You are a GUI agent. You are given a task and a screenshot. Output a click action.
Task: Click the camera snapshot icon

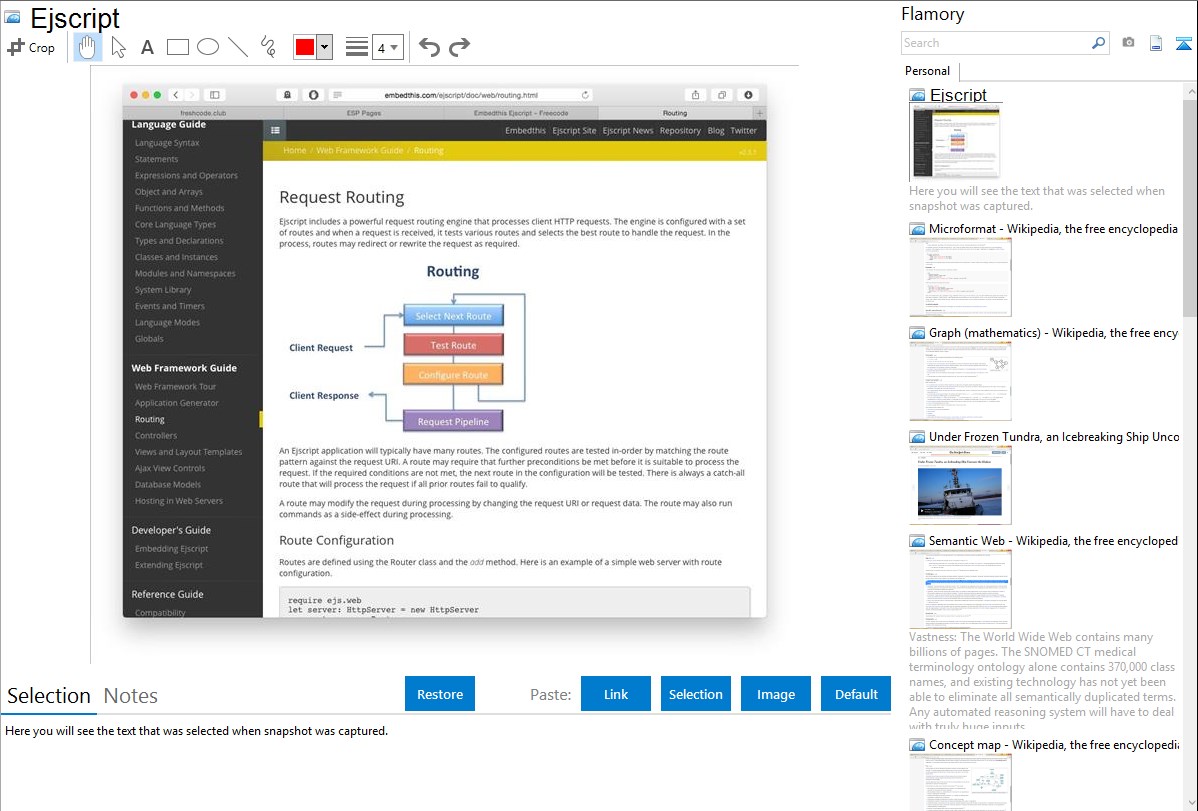[1128, 43]
